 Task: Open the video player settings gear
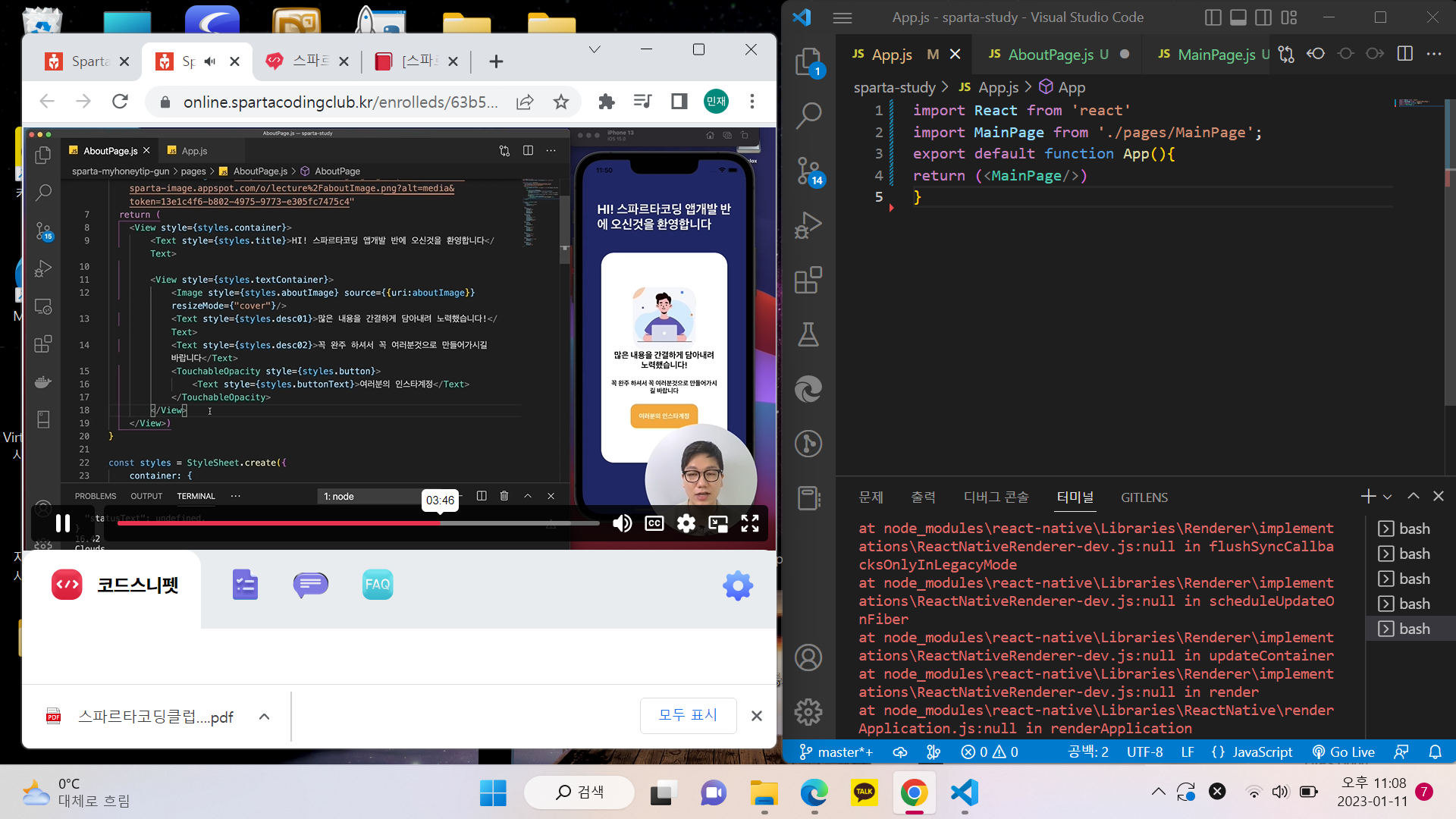click(686, 523)
